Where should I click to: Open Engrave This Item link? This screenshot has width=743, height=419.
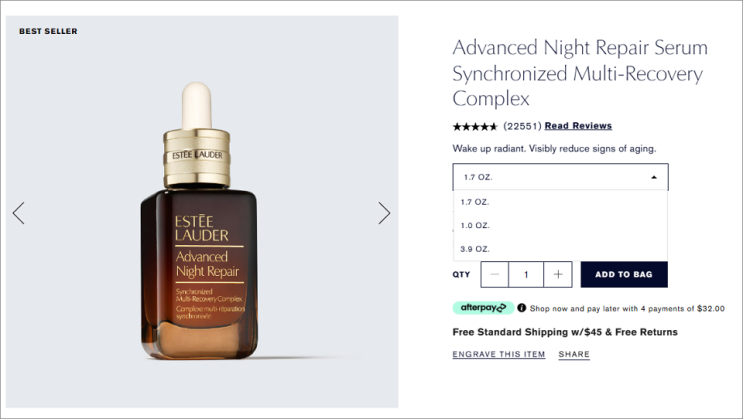pos(498,355)
